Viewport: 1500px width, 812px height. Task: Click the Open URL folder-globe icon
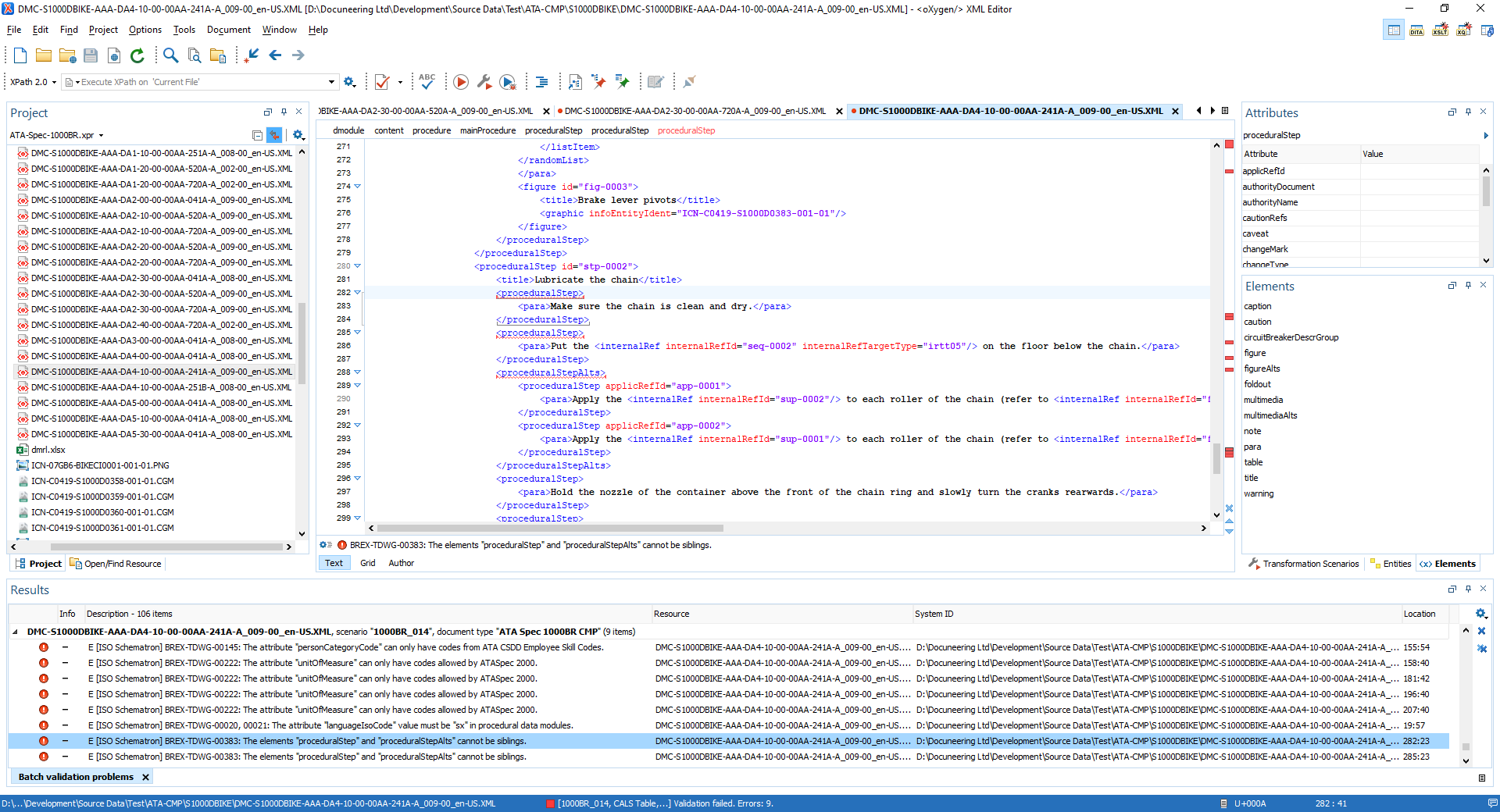[67, 55]
